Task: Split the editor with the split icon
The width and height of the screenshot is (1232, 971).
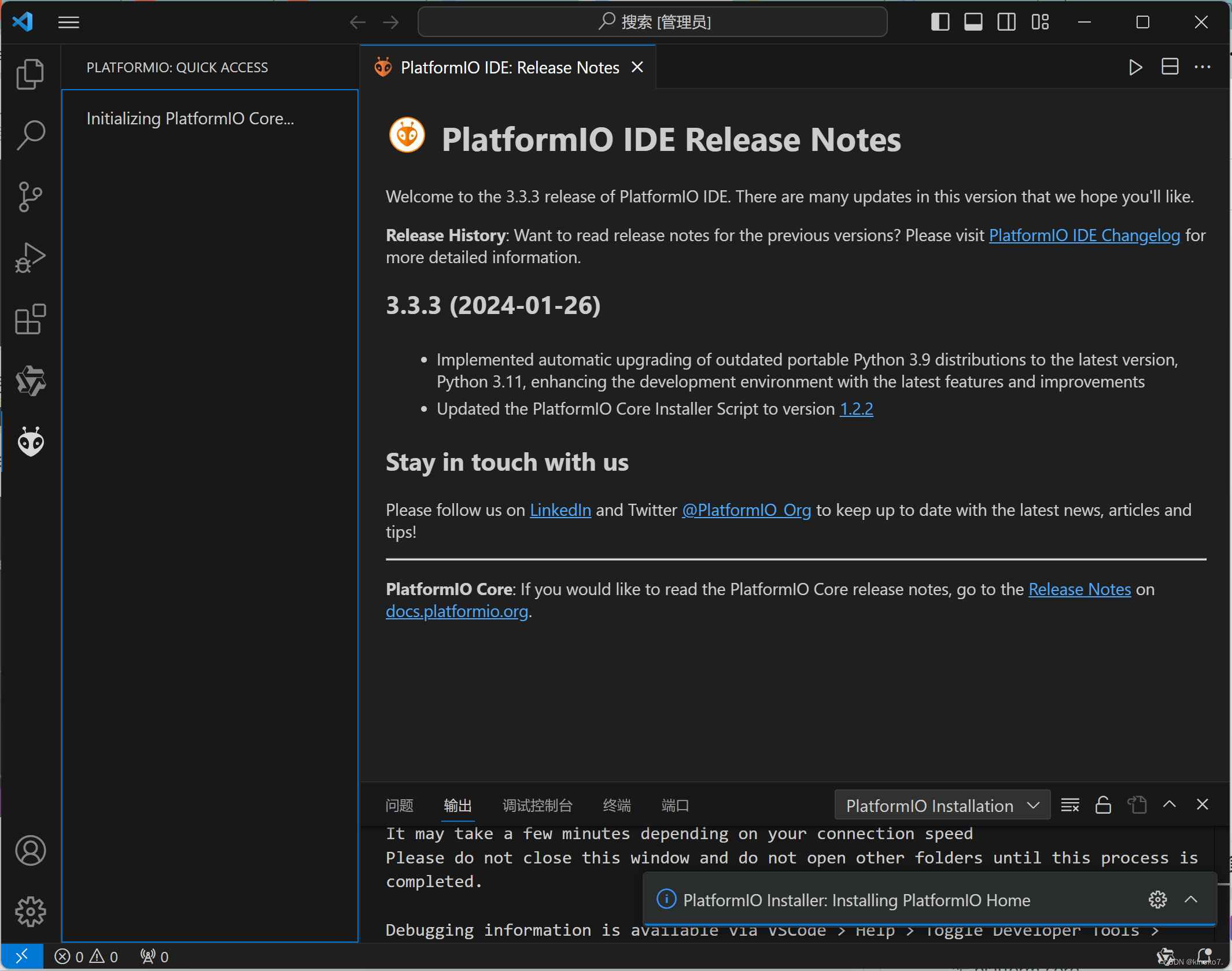Action: click(x=1170, y=67)
